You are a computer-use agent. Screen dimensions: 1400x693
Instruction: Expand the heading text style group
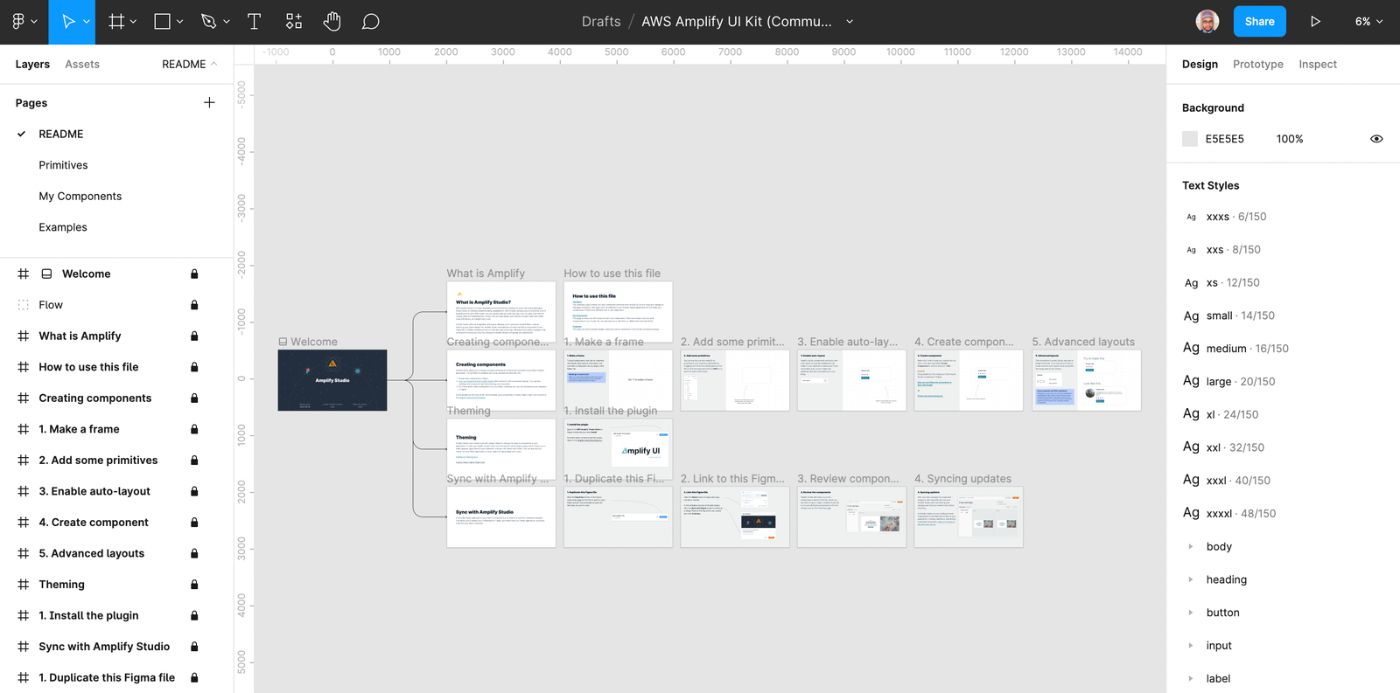click(x=1190, y=580)
